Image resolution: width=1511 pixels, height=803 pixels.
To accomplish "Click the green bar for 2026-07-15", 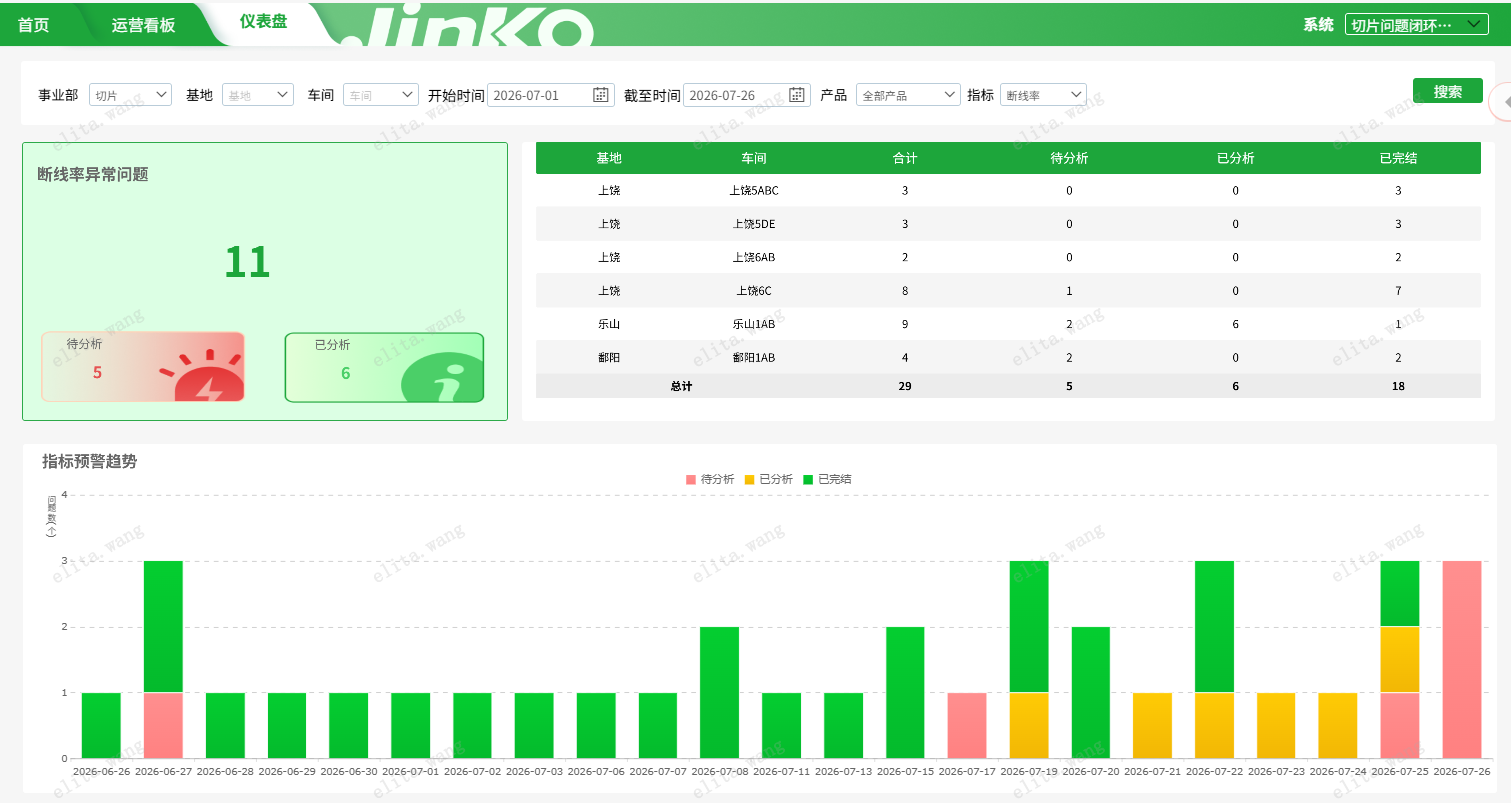I will [x=905, y=692].
